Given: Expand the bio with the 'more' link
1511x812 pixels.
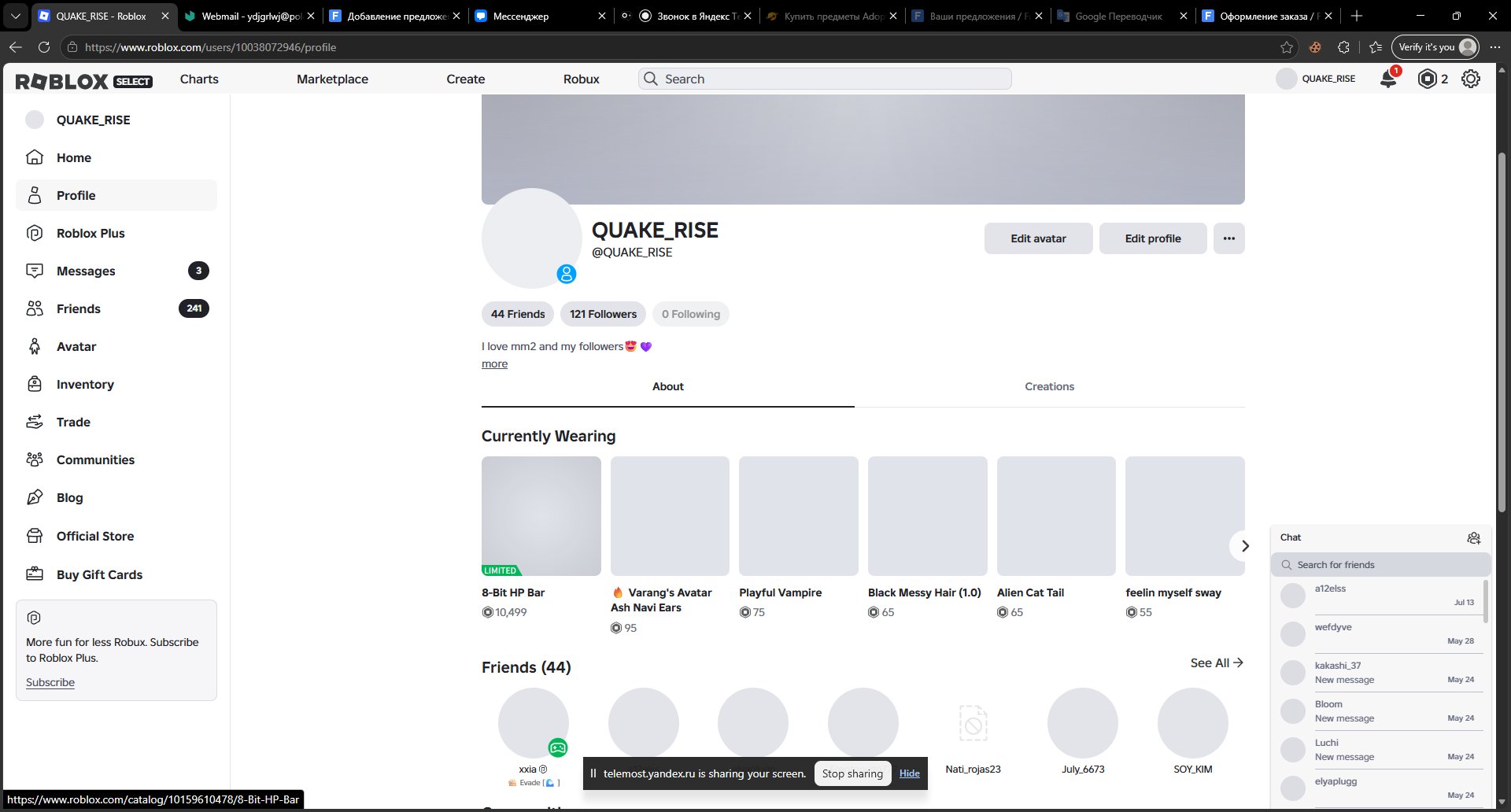Looking at the screenshot, I should tap(494, 364).
